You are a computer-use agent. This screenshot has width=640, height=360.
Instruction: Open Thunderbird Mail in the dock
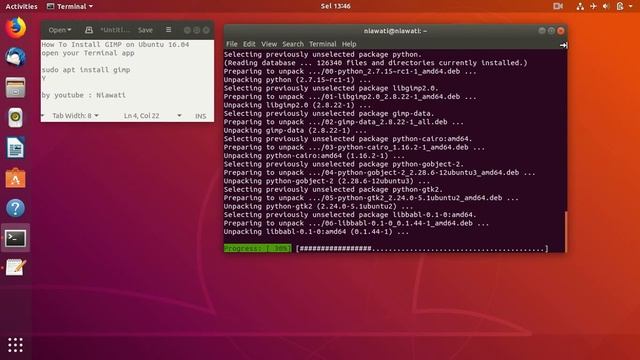[x=16, y=57]
